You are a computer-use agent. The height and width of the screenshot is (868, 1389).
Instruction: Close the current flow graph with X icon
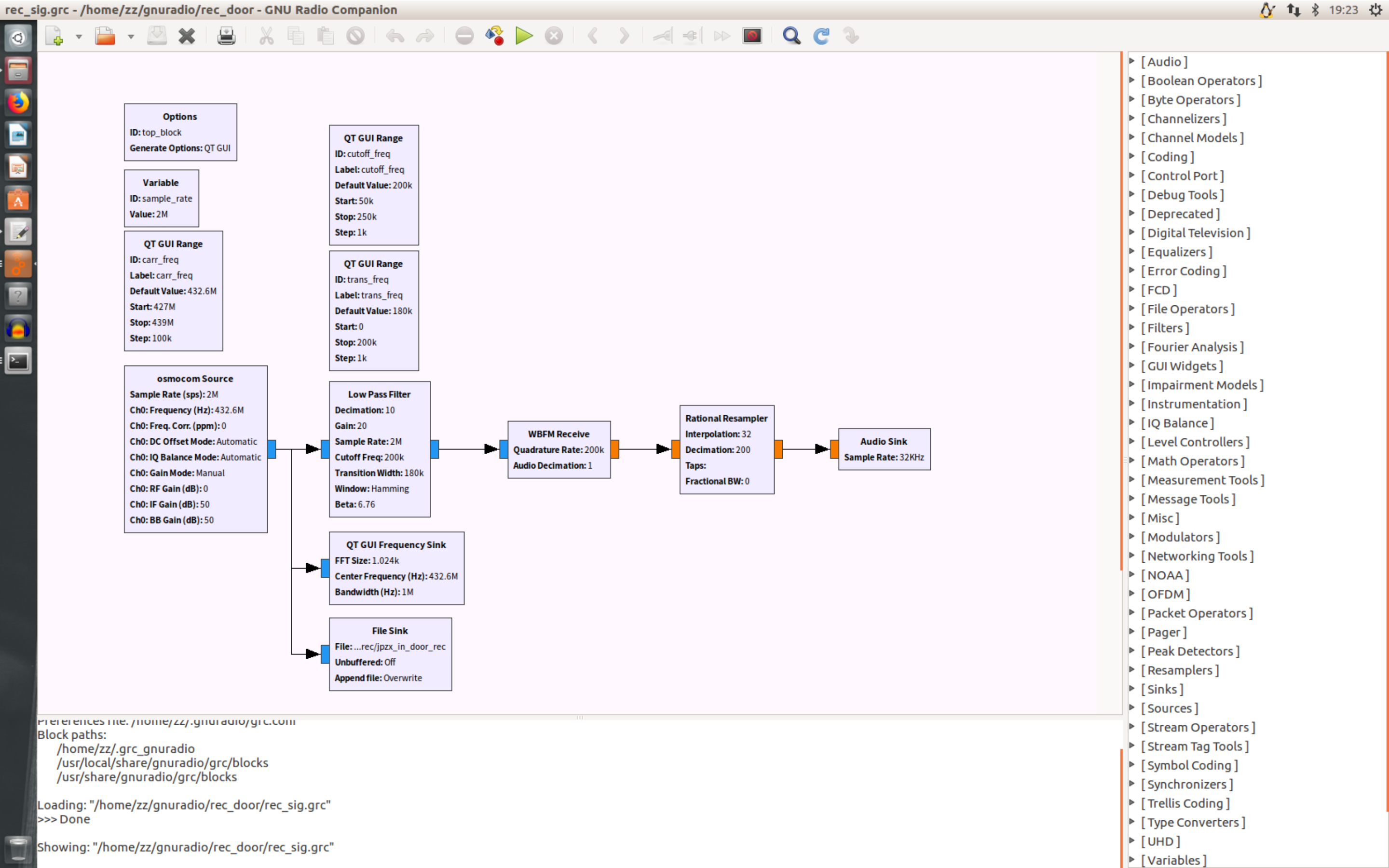click(187, 36)
